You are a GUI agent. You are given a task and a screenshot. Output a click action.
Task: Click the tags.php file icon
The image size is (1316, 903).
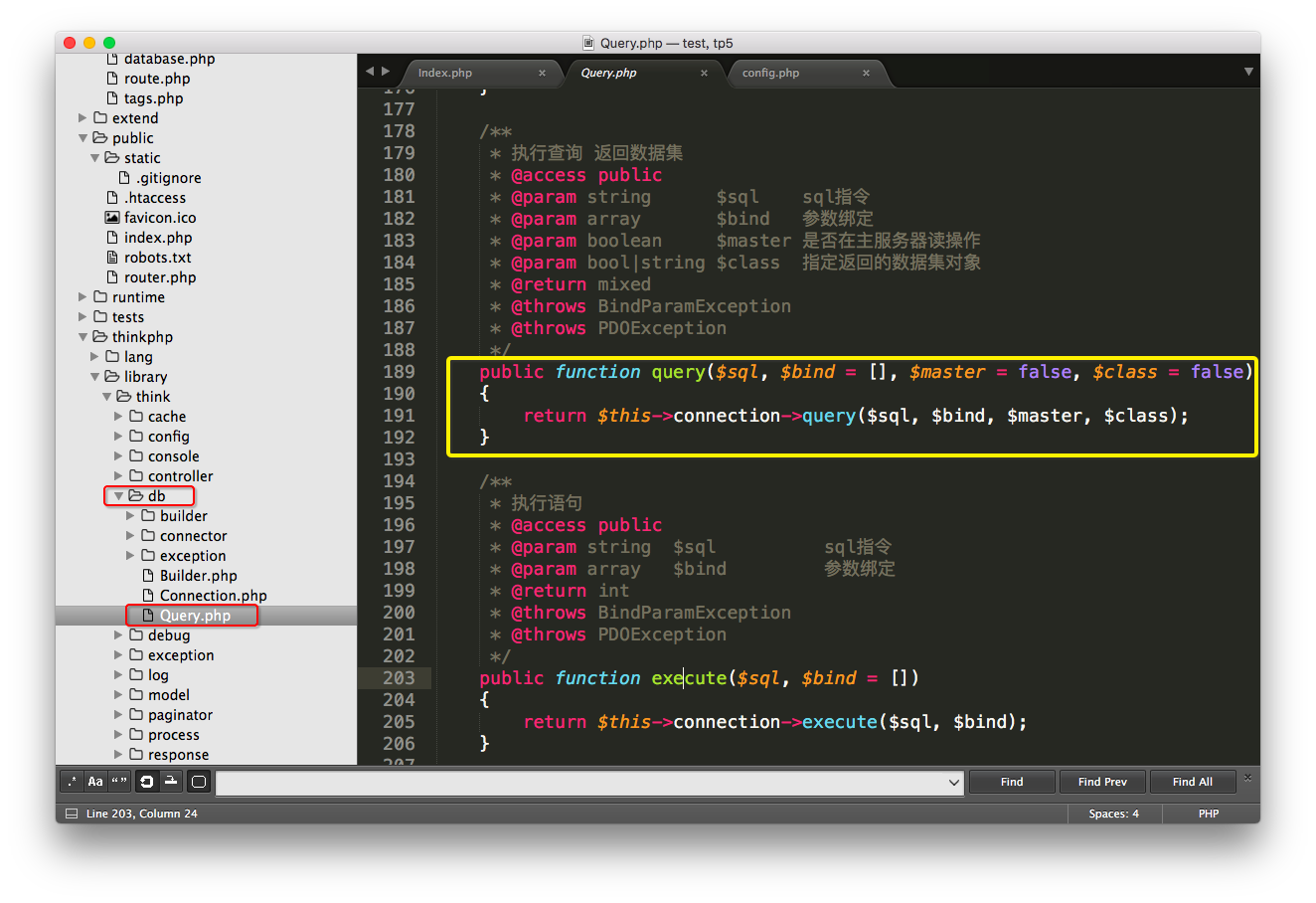(x=112, y=97)
